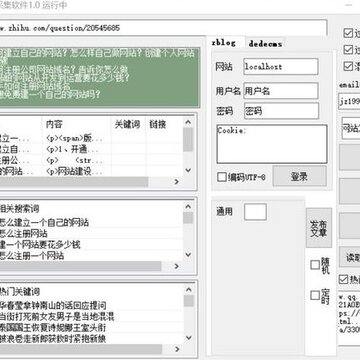Click the 密码 input field
The width and height of the screenshot is (360, 360).
(281, 111)
